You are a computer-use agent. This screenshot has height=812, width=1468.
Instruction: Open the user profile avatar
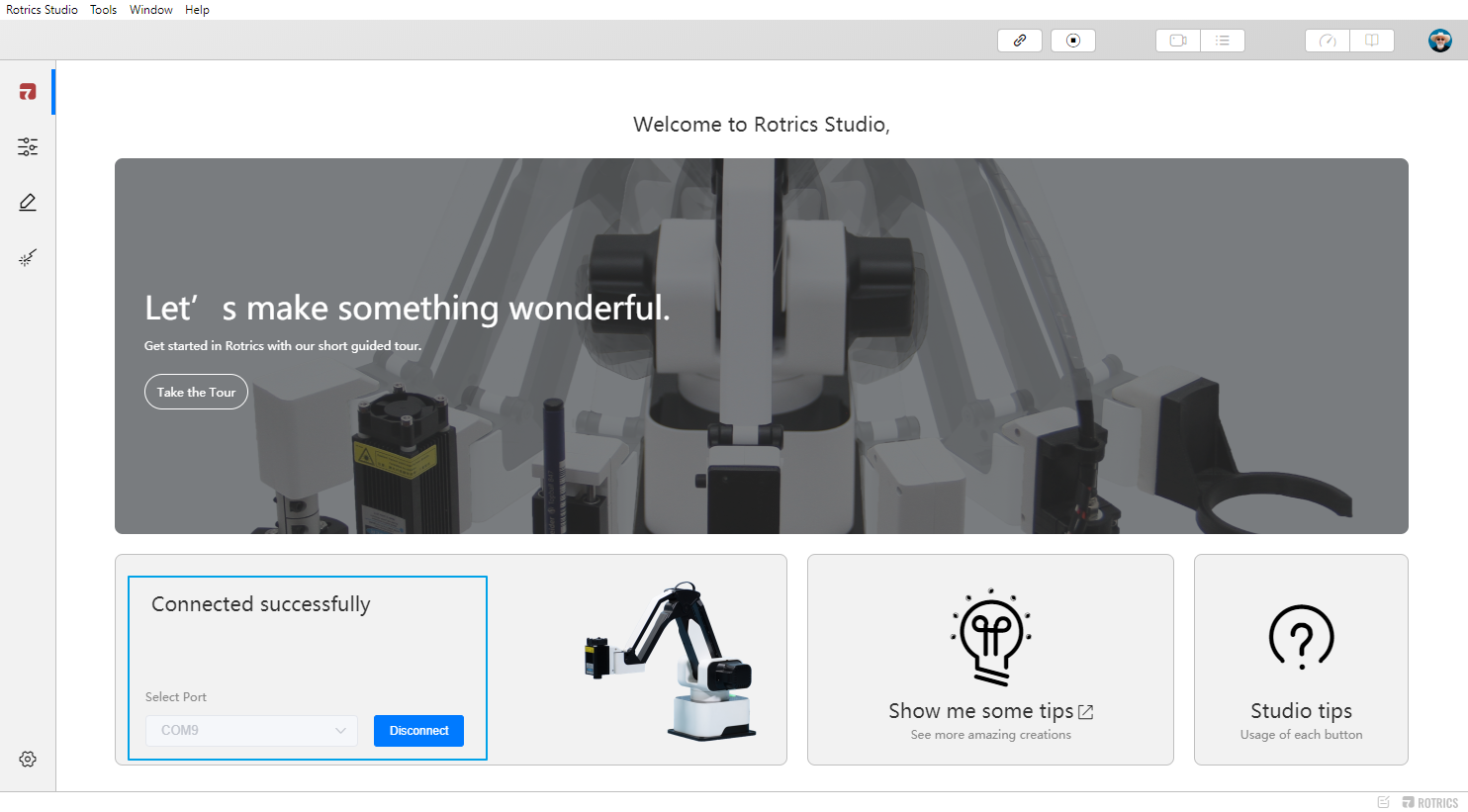pyautogui.click(x=1440, y=41)
